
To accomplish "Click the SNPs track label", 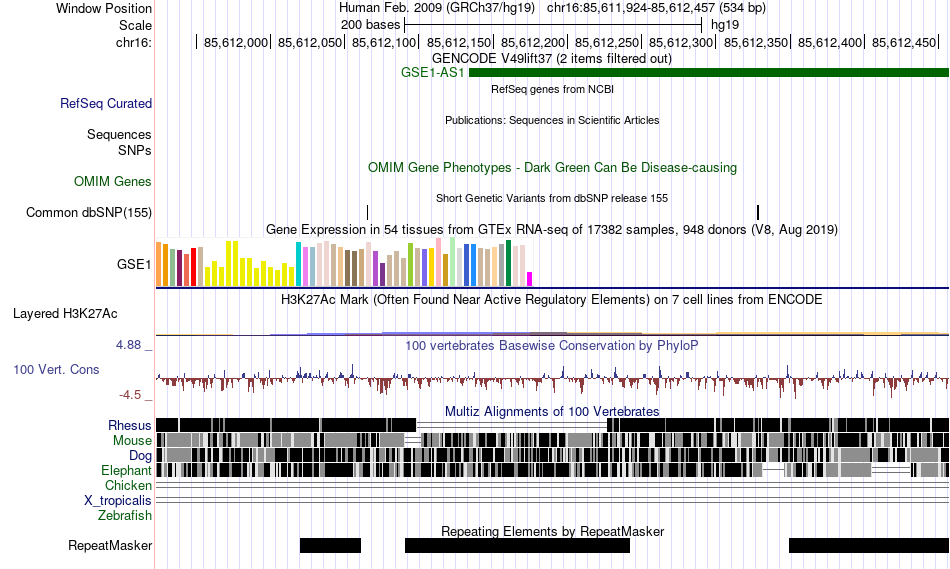I will point(135,150).
